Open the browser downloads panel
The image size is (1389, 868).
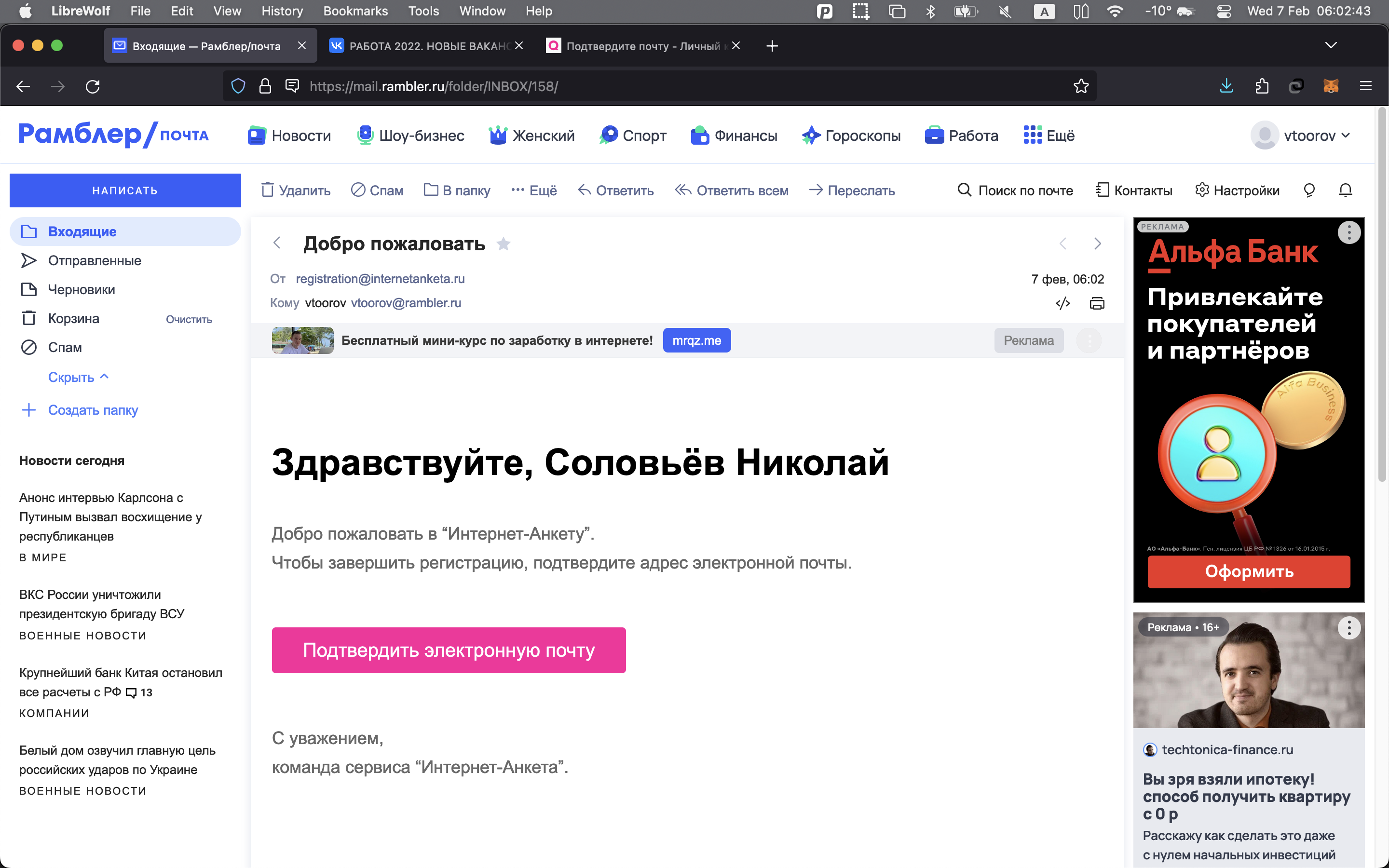(x=1226, y=86)
